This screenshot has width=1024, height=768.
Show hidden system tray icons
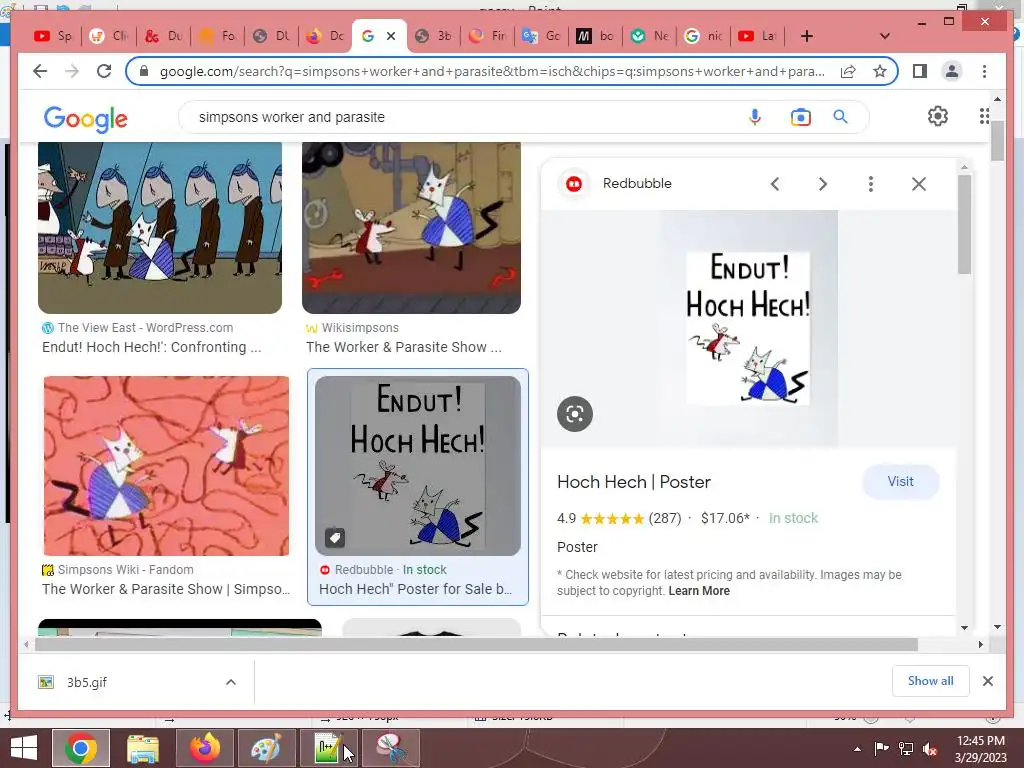tap(857, 749)
